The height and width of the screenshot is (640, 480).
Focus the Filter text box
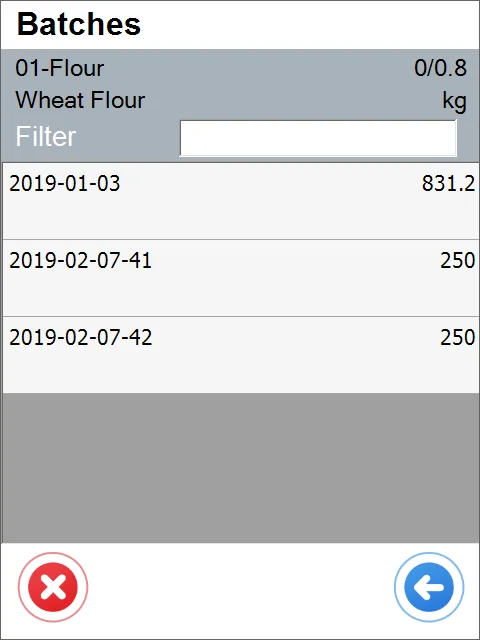[318, 138]
